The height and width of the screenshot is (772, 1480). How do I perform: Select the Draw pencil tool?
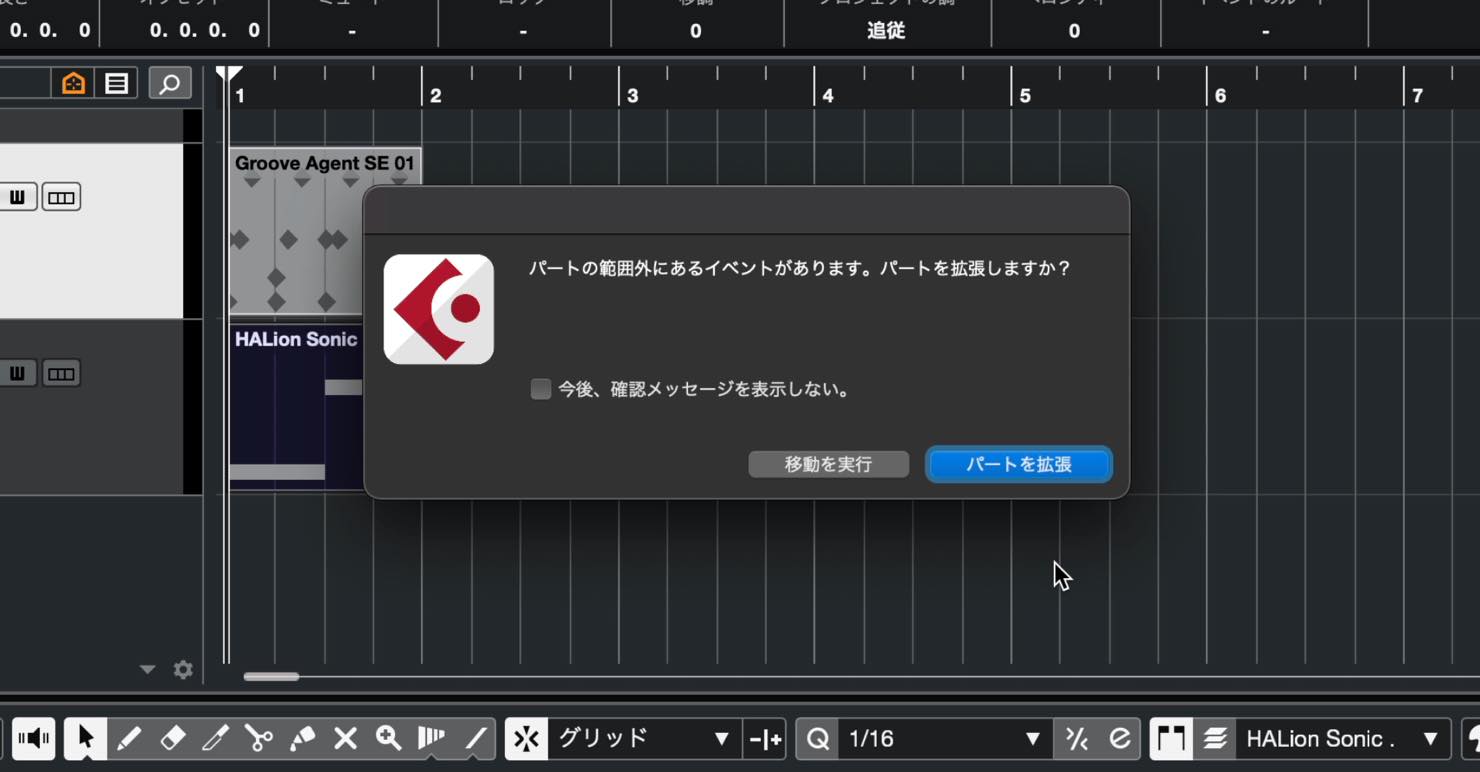pyautogui.click(x=129, y=739)
